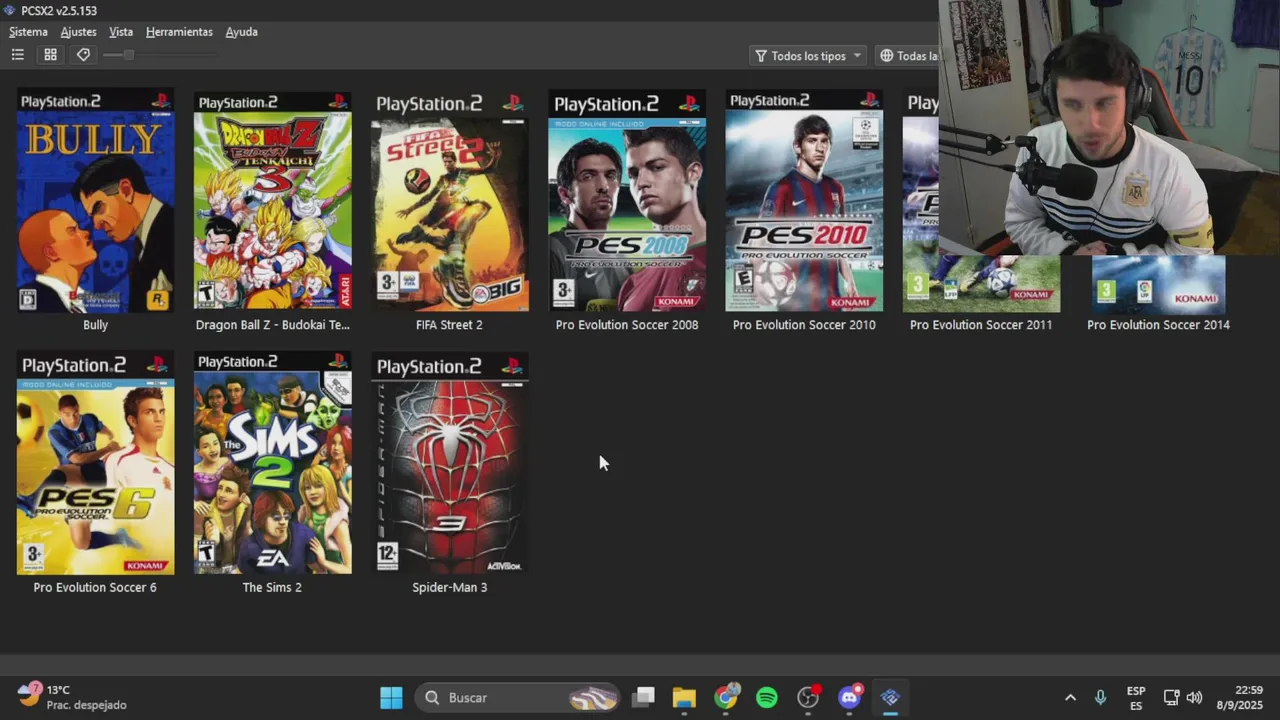Click the 'FIFA Street 2' title label
The width and height of the screenshot is (1280, 720).
449,325
